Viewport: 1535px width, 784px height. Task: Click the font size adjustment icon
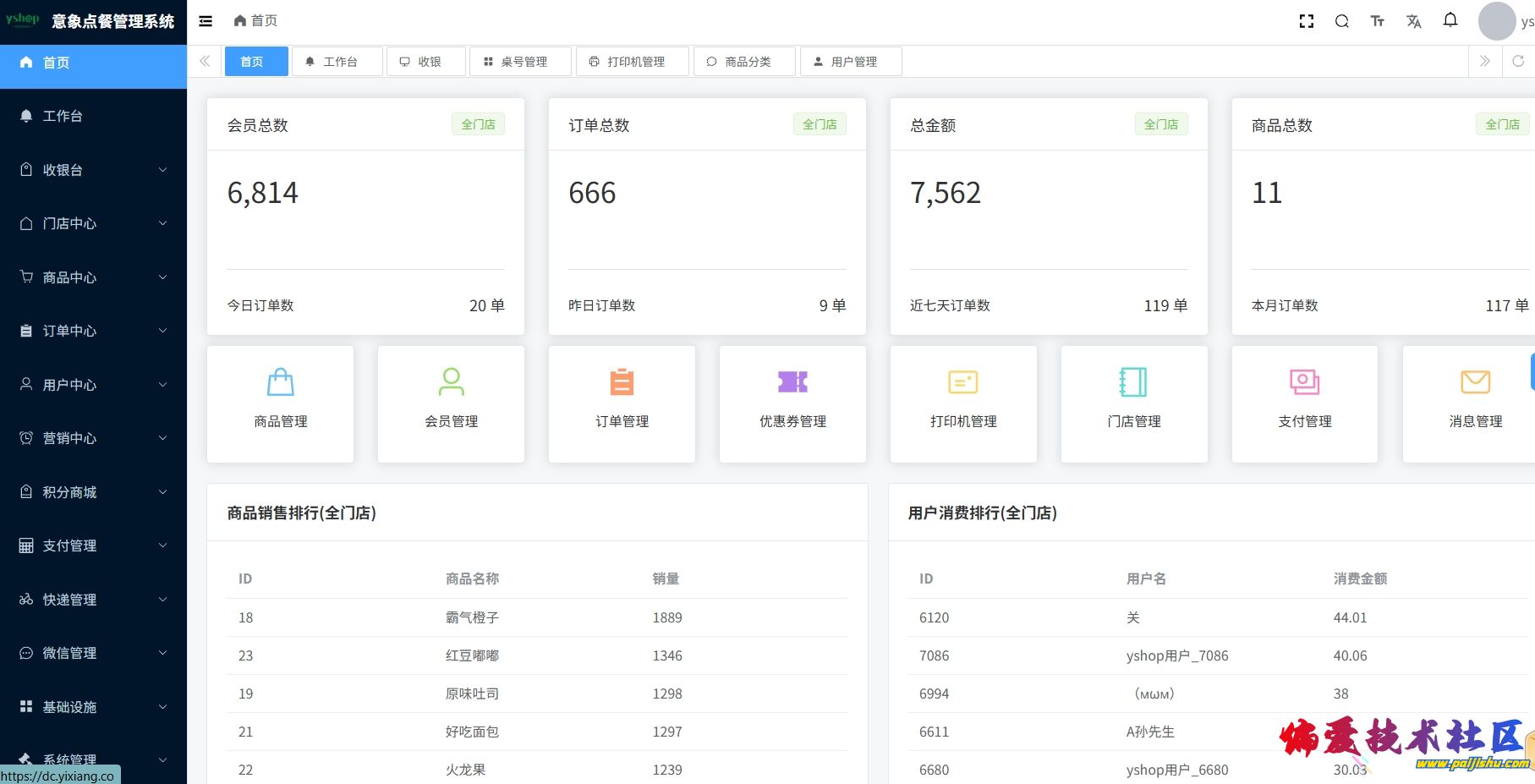tap(1377, 21)
